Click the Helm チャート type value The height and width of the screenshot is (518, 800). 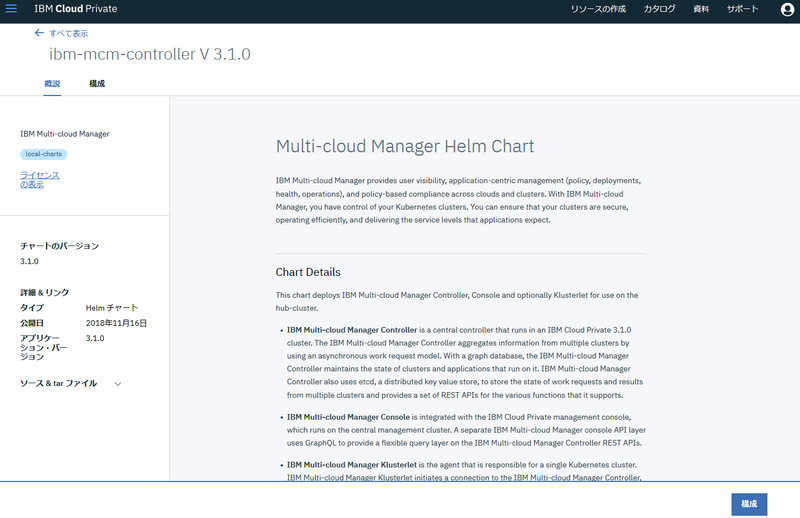click(x=112, y=308)
